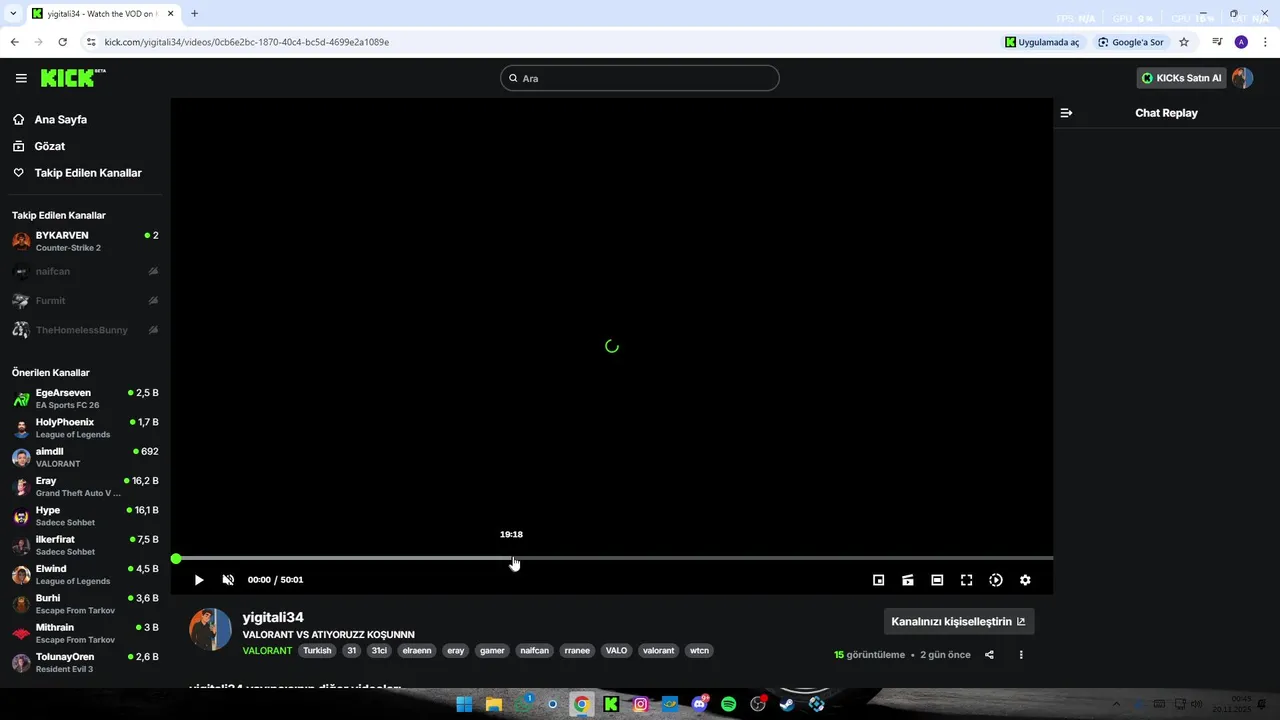This screenshot has width=1280, height=720.
Task: Select the wtcn tag
Action: pyautogui.click(x=699, y=650)
